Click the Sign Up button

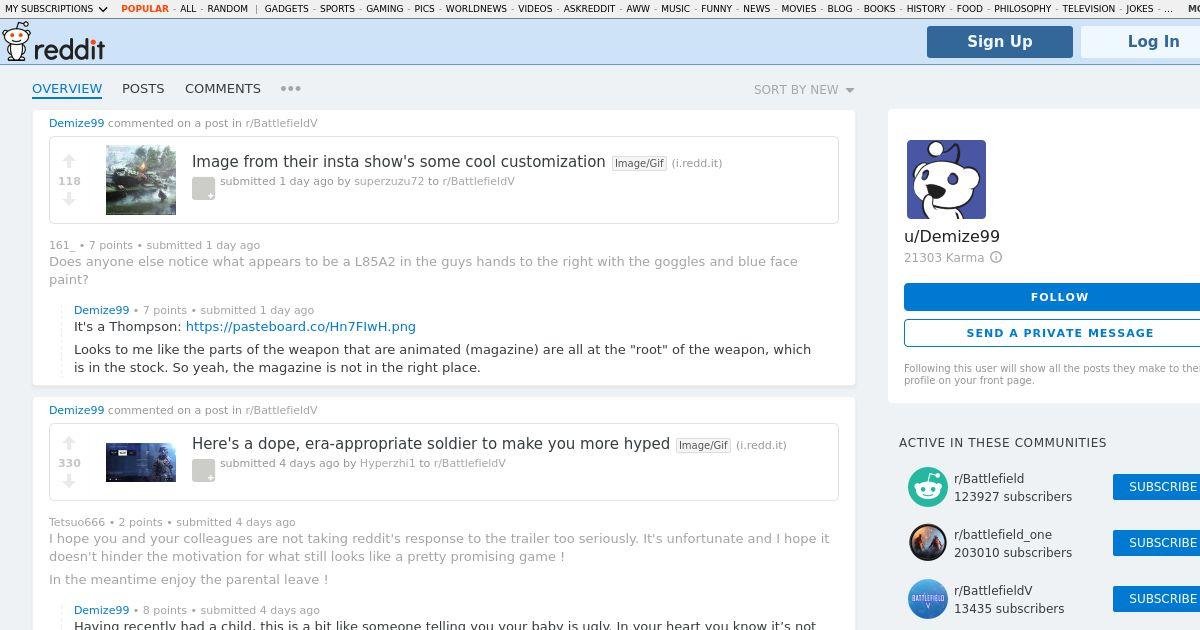1000,42
